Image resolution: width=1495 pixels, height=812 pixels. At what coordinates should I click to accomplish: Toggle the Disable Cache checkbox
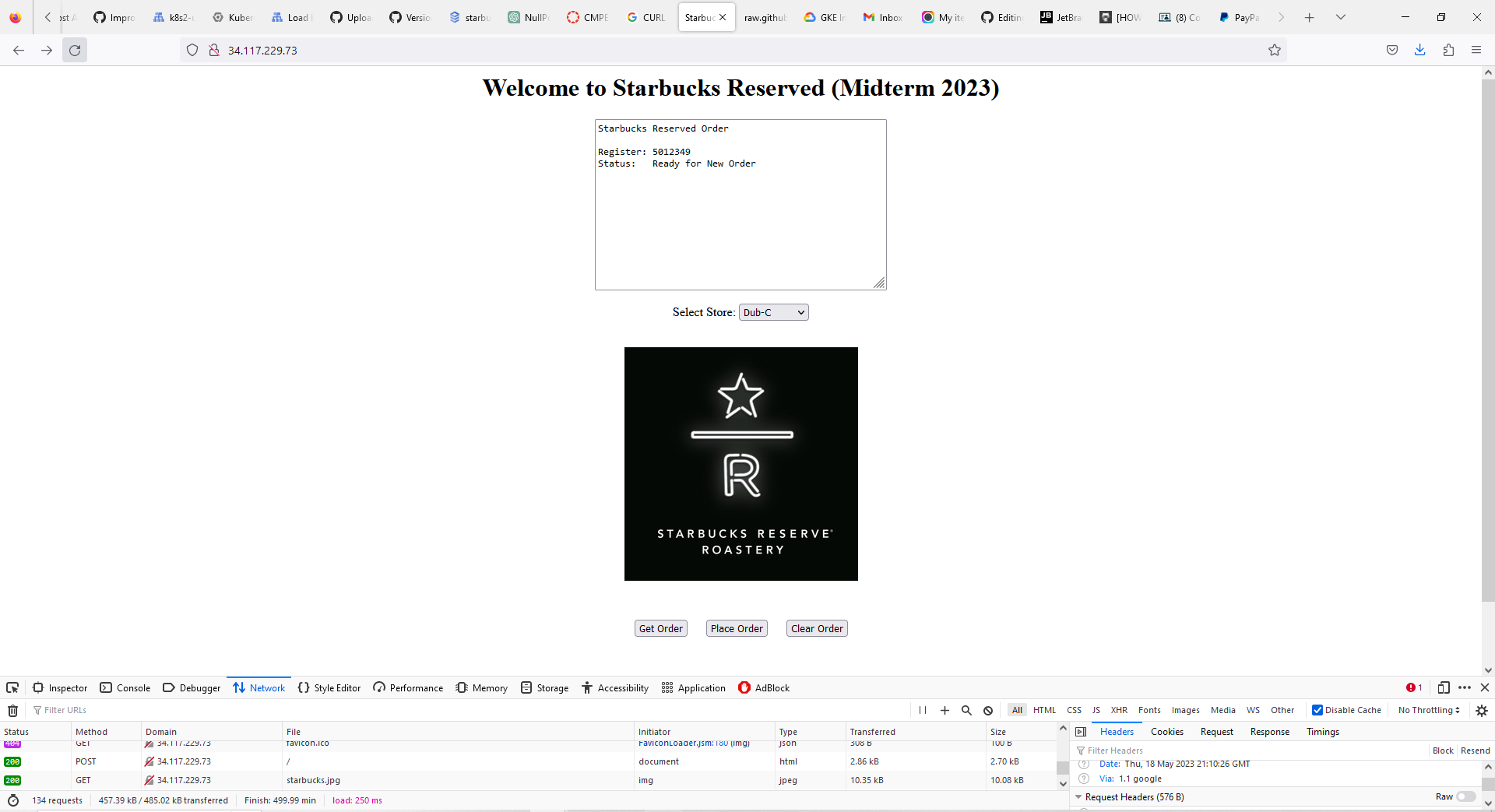[1318, 710]
